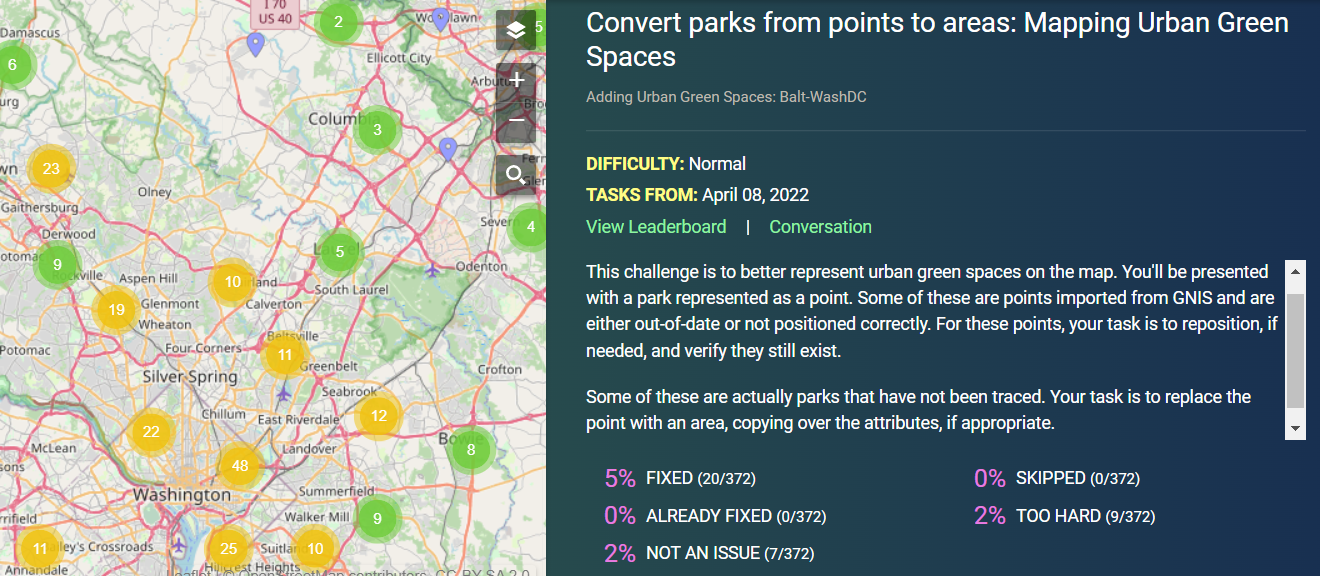Open the yellow cluster marker labeled 25
This screenshot has height=576, width=1320.
[229, 548]
